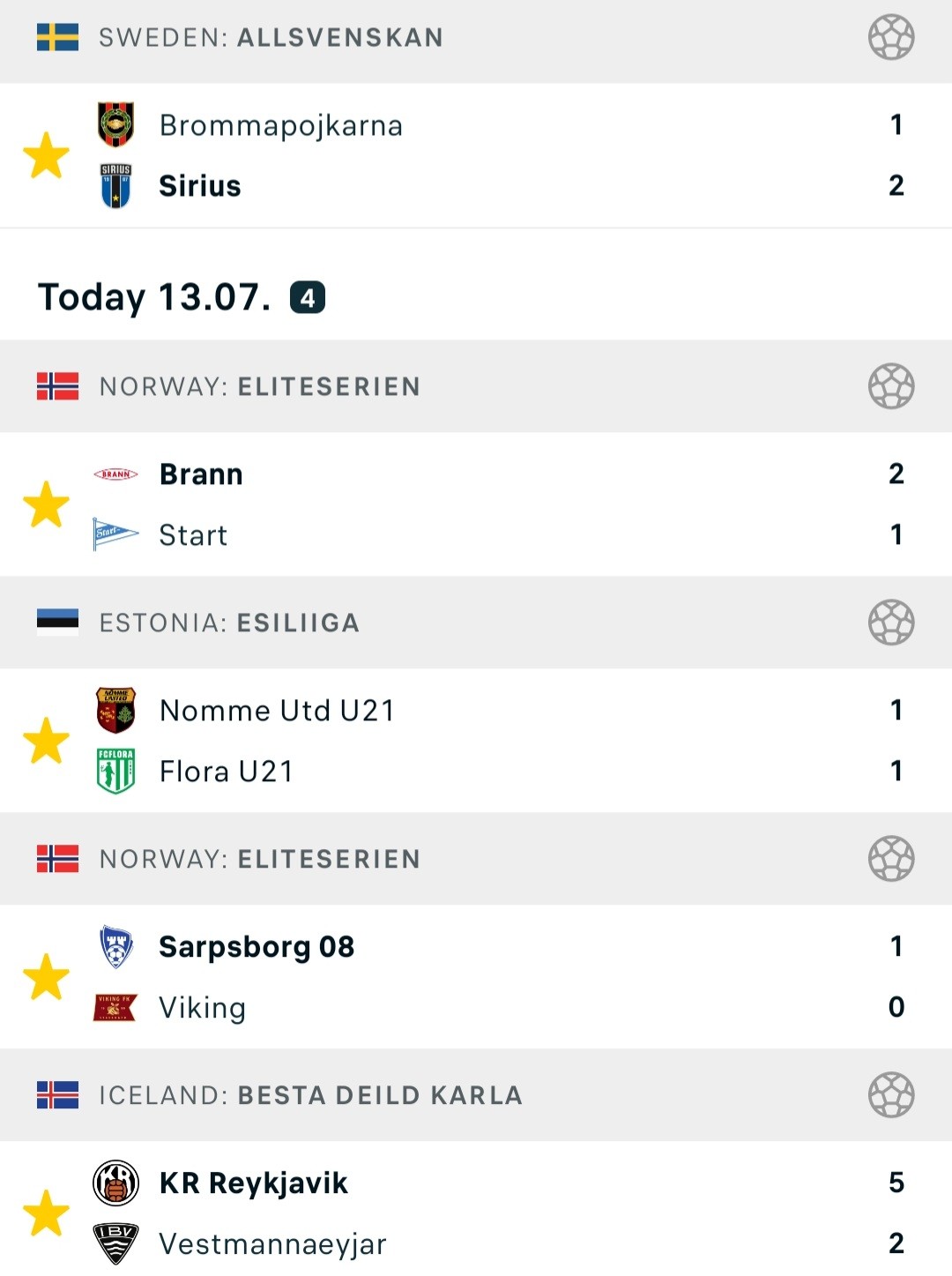This screenshot has height=1276, width=952.
Task: Open the Iceland Besta Deild Karla league
Action: (476, 1095)
